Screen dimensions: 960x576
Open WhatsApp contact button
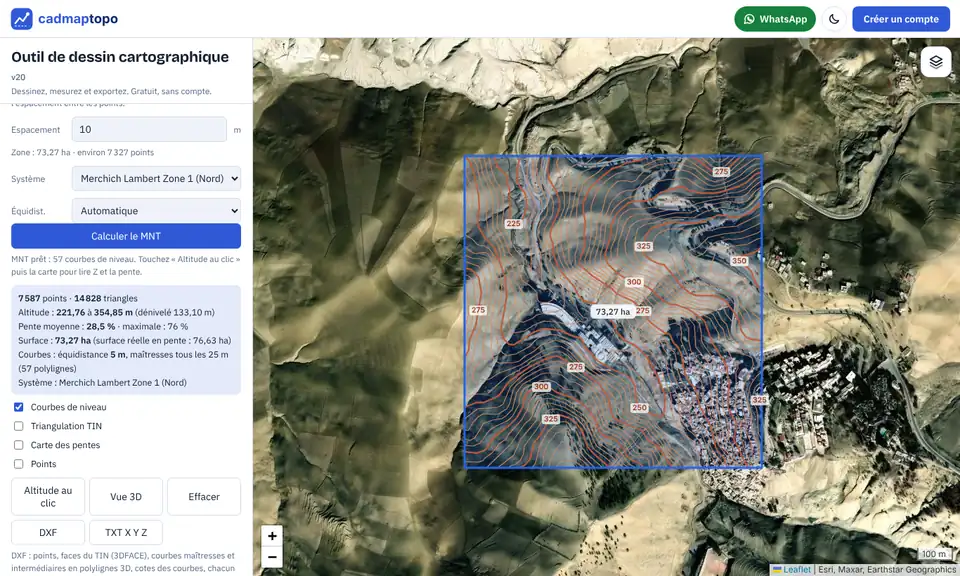click(774, 19)
